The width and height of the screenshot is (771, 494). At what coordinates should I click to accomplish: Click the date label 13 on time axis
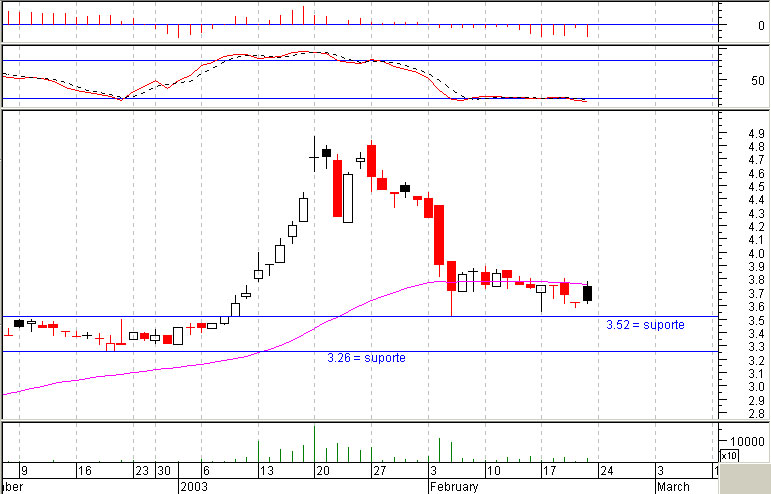coord(267,471)
